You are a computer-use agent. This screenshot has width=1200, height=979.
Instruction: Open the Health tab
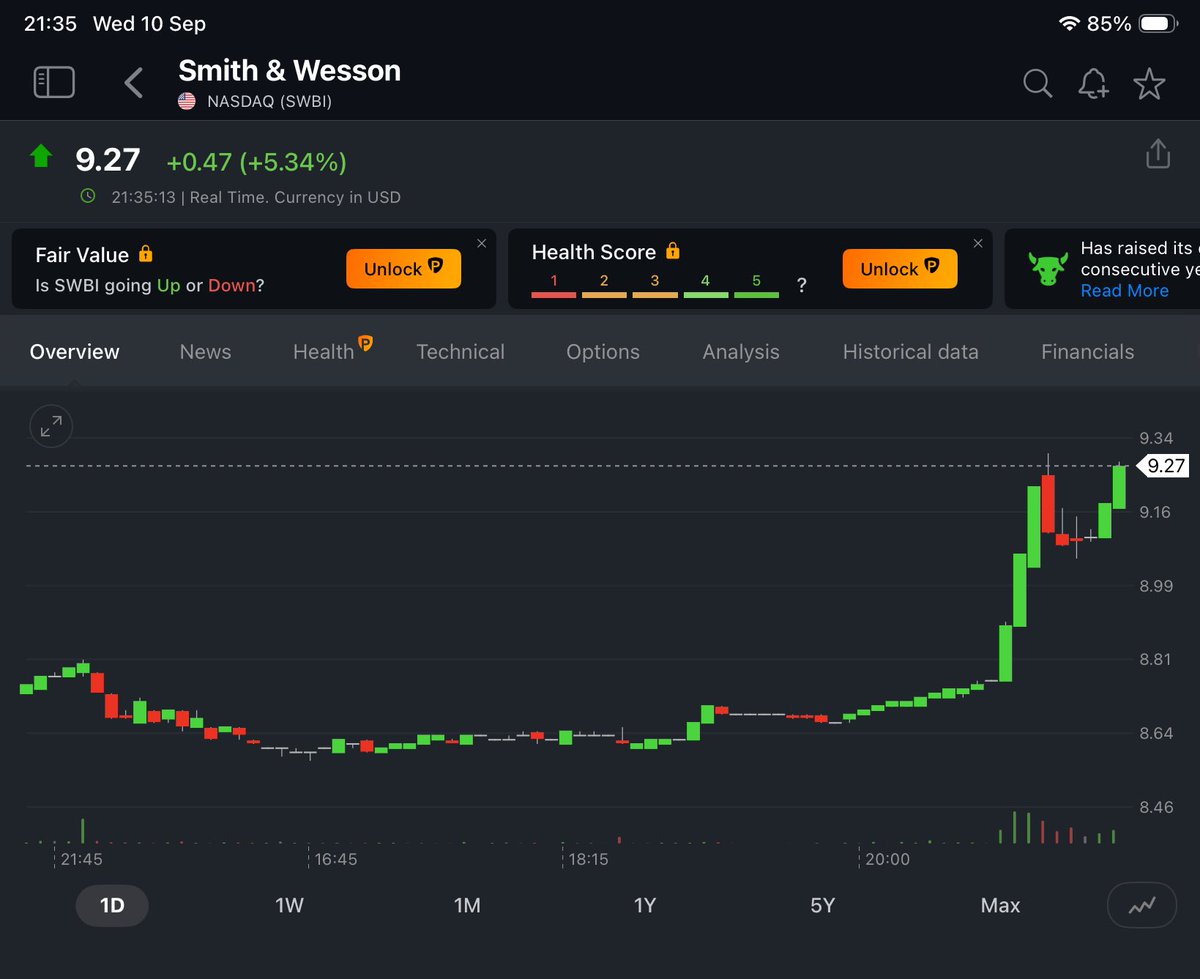[x=323, y=352]
